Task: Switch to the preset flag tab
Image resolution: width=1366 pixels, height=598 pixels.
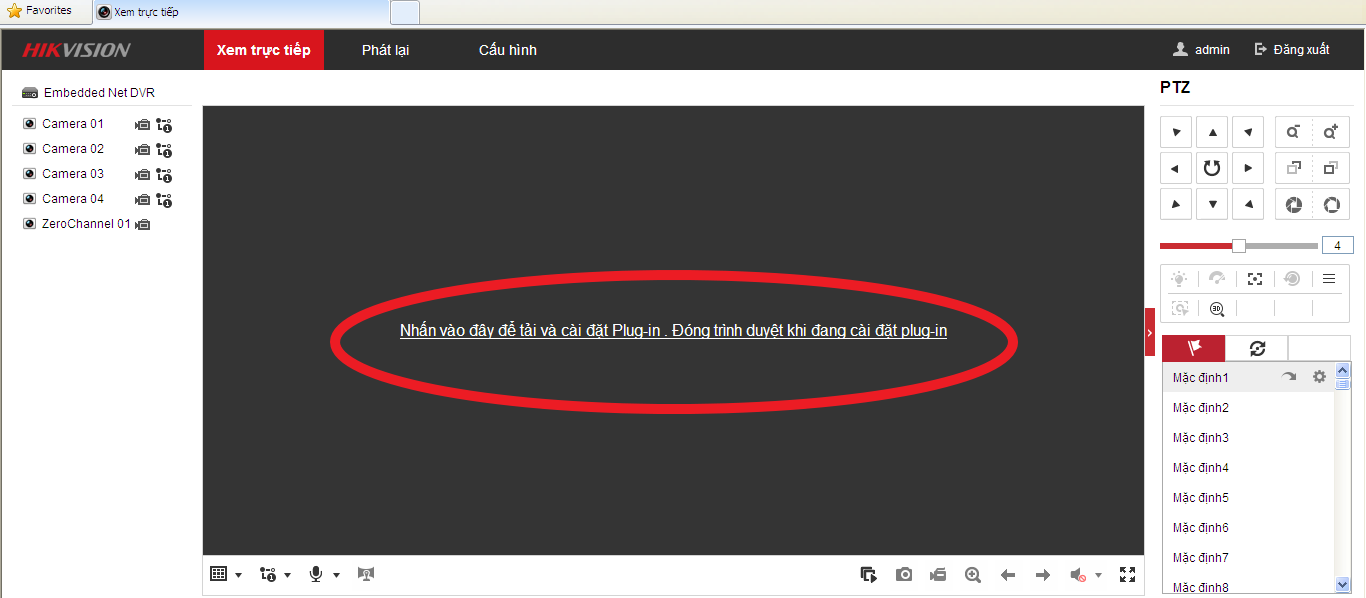Action: tap(1193, 348)
